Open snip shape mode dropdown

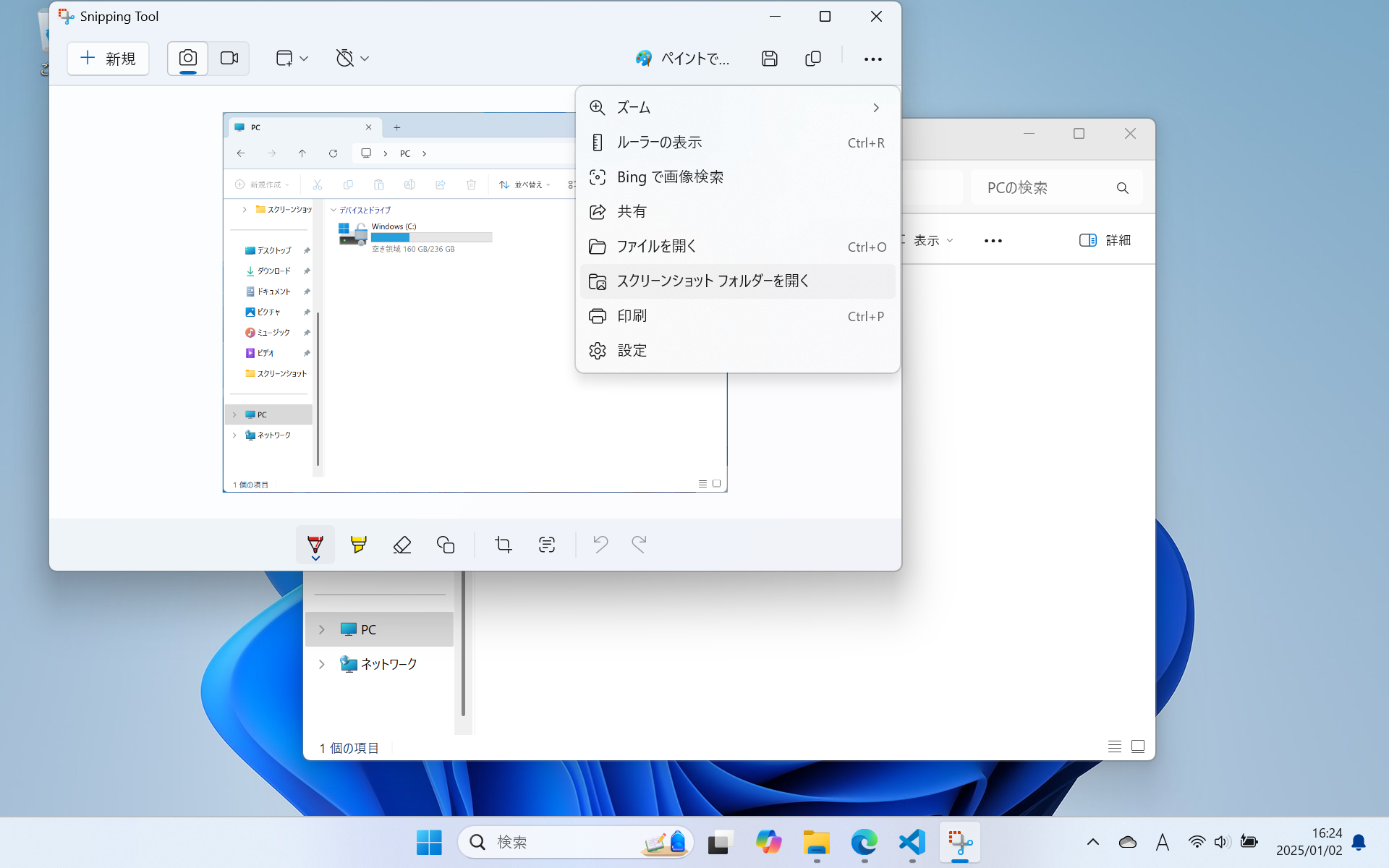[x=292, y=59]
